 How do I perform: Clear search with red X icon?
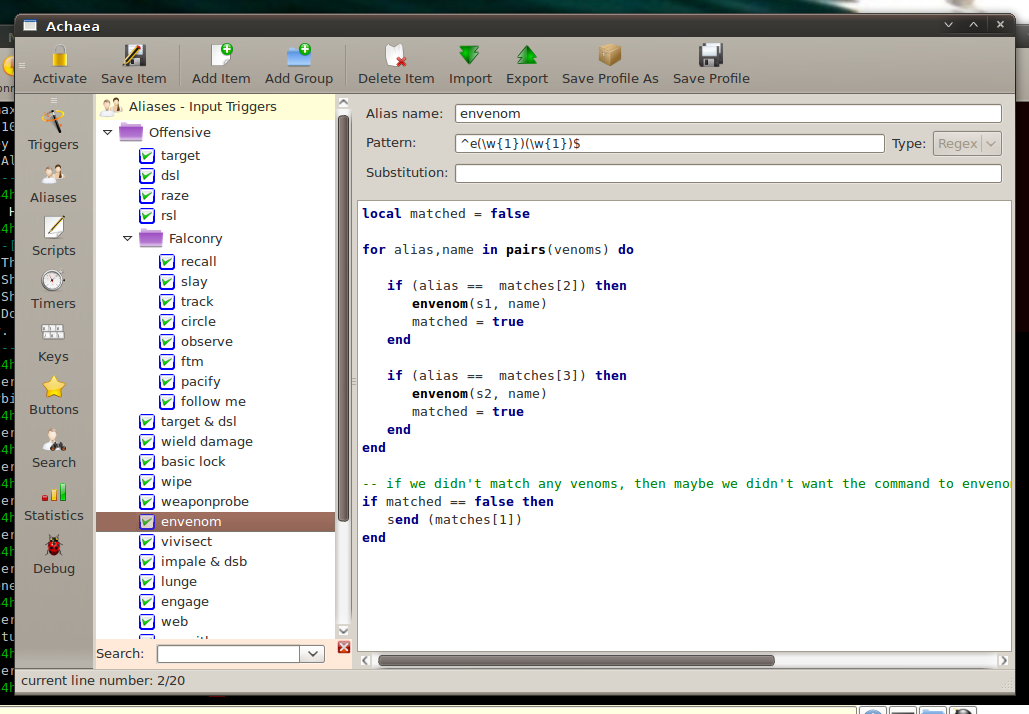344,648
